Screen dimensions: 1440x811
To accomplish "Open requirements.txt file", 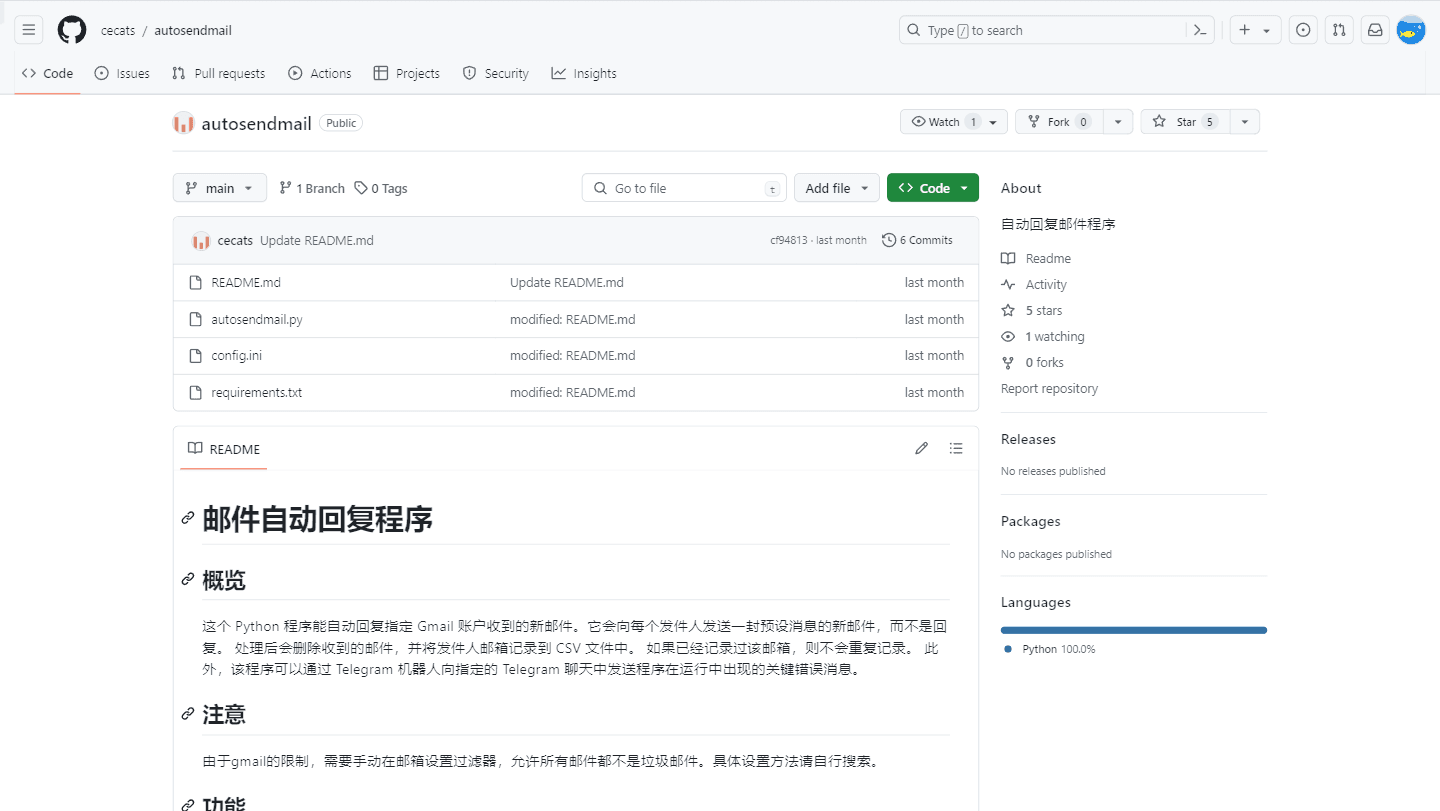I will 257,392.
